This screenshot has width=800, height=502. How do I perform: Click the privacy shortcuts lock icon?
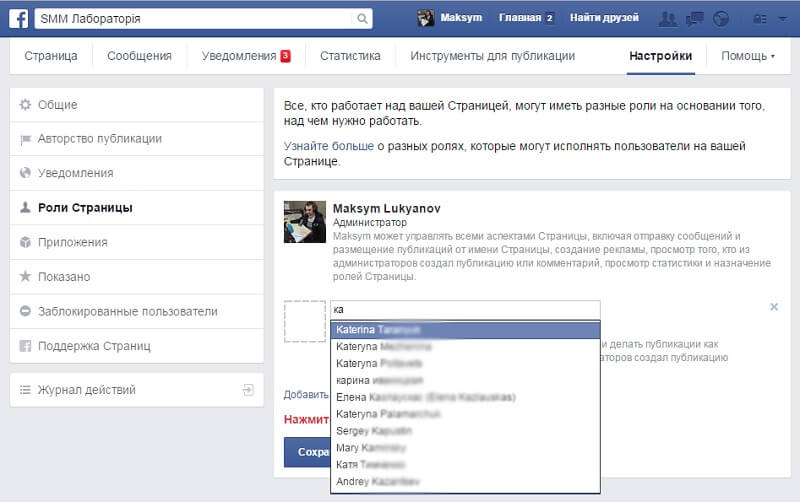[x=760, y=18]
